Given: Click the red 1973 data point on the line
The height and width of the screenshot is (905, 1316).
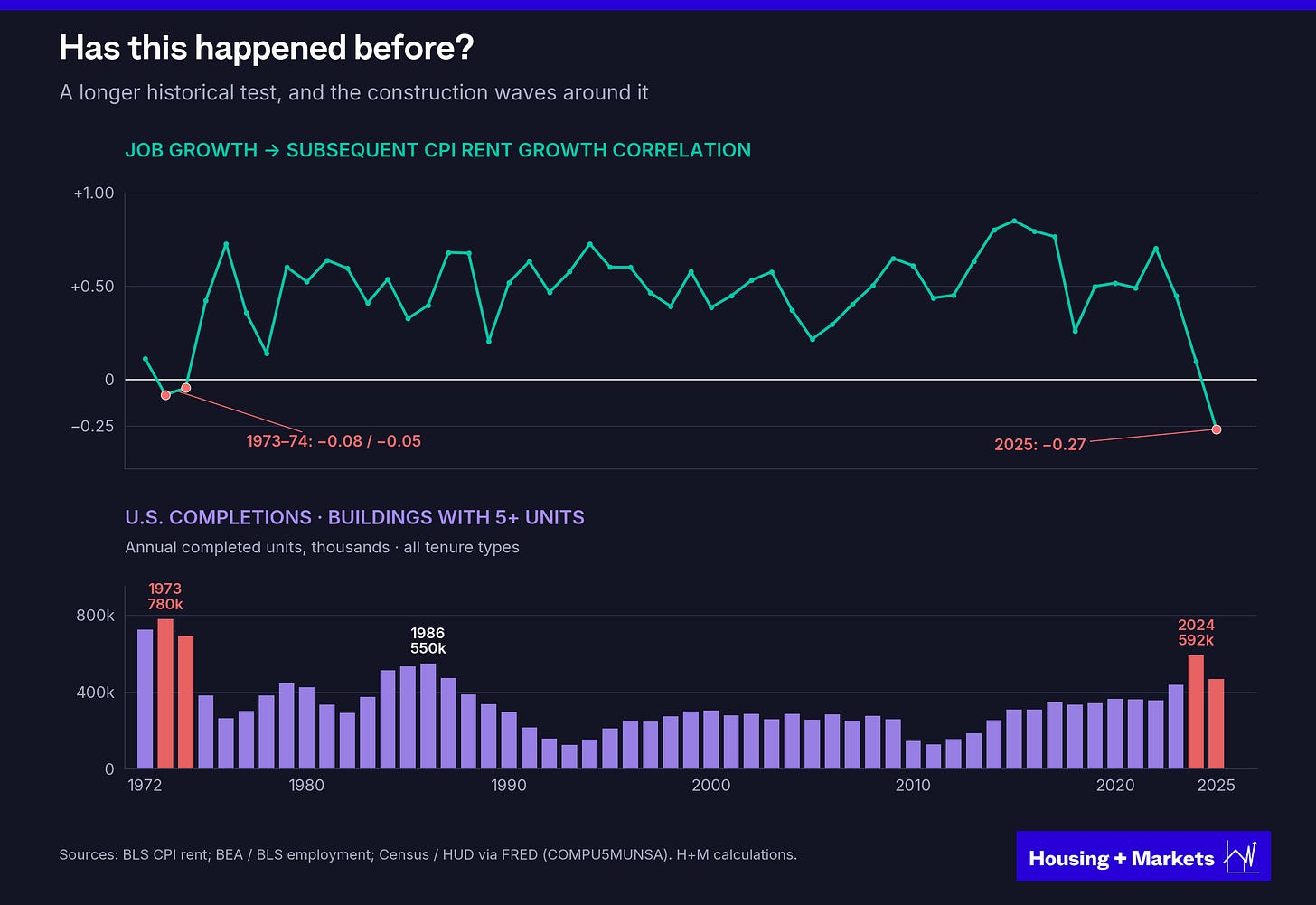Looking at the screenshot, I should coord(165,395).
